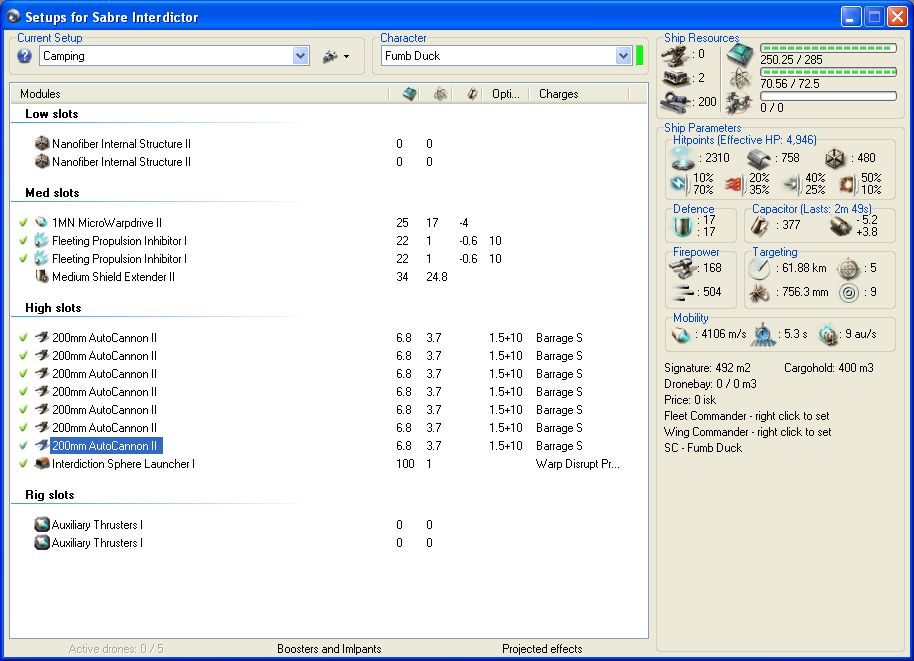Viewport: 914px width, 661px height.
Task: Toggle the fourth 200mm AutoCannon II checkmark
Action: coord(23,391)
